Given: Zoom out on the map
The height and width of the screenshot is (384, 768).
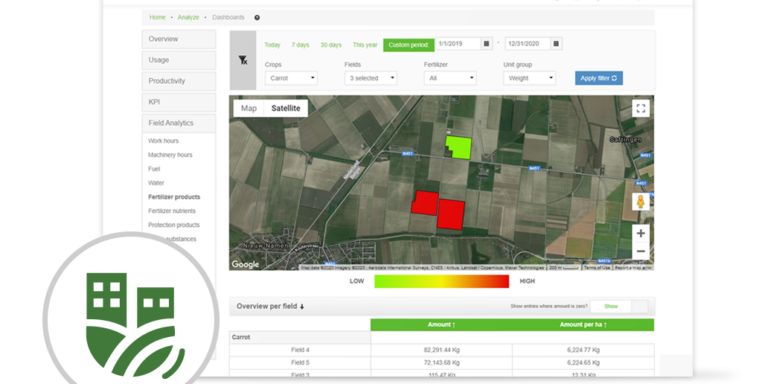Looking at the screenshot, I should point(641,251).
